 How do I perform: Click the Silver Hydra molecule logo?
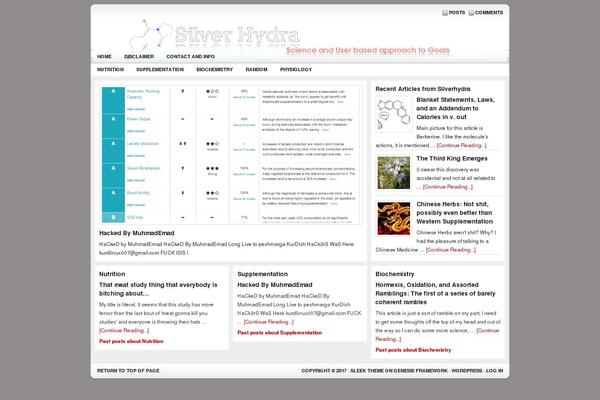(x=150, y=34)
